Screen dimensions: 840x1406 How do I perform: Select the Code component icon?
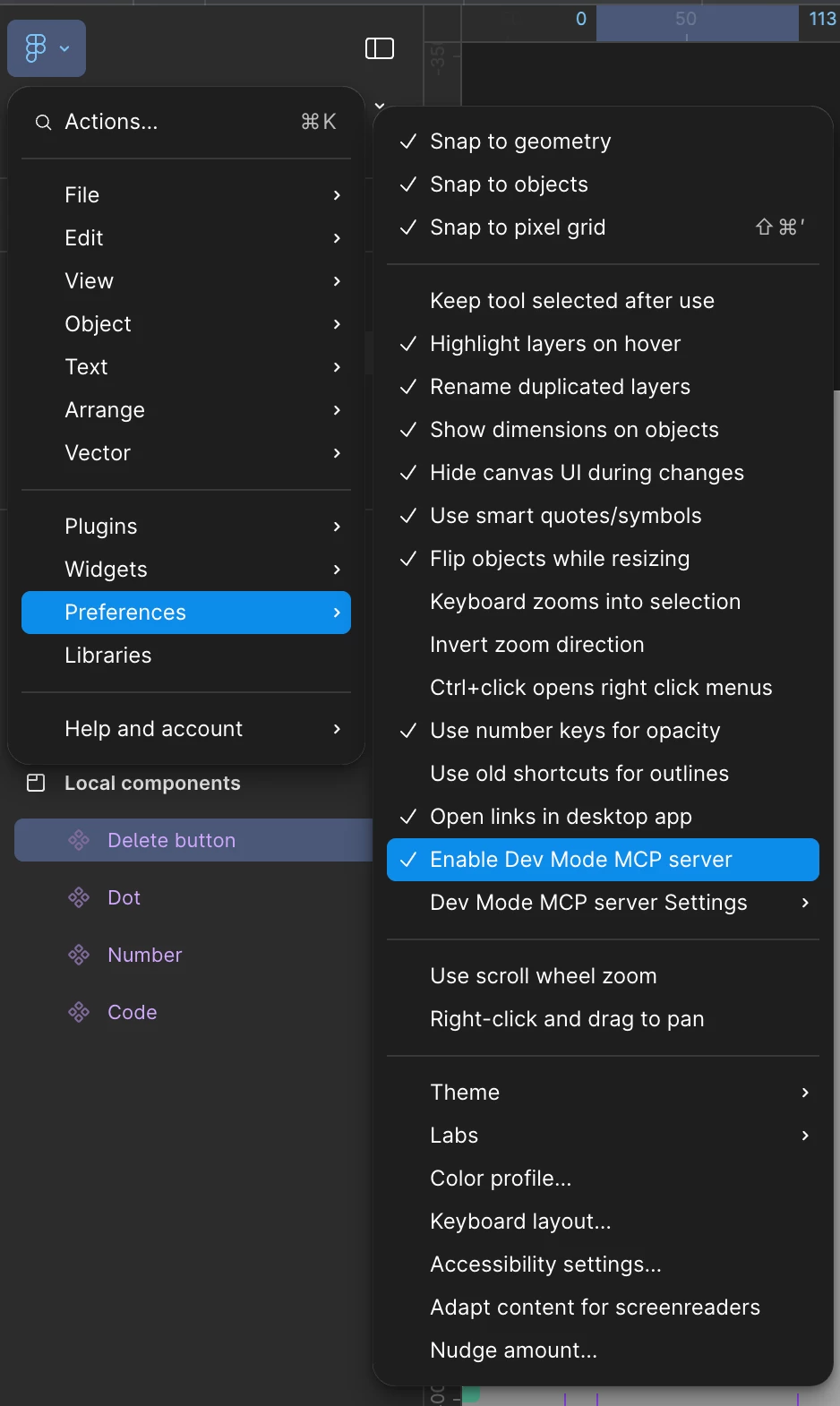tap(79, 1012)
